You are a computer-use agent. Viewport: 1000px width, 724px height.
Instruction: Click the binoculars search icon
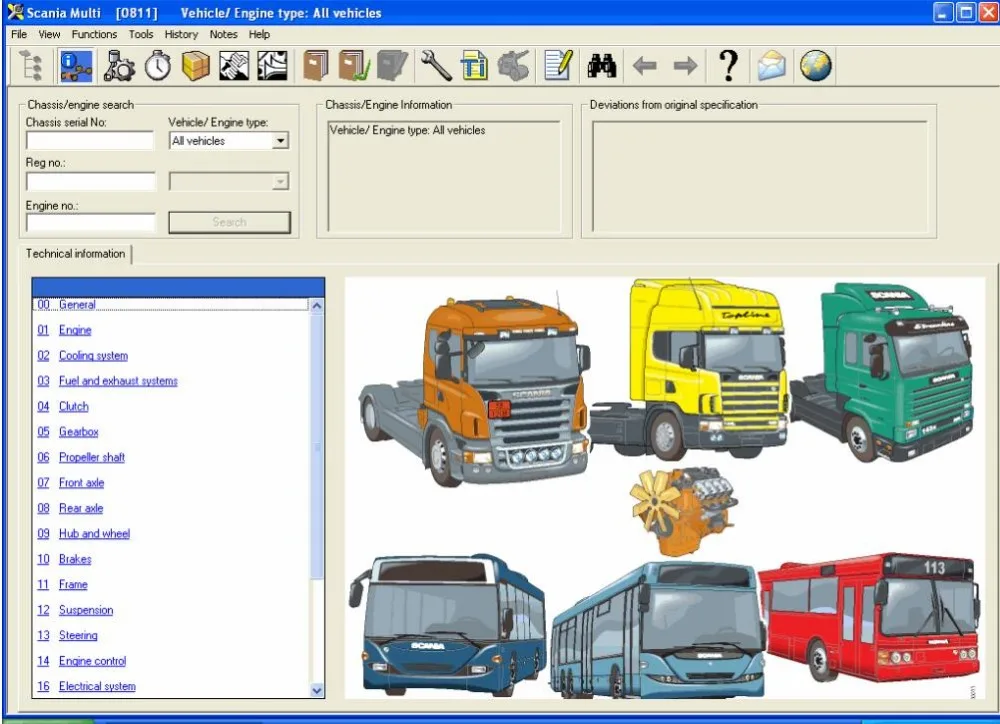pyautogui.click(x=601, y=66)
